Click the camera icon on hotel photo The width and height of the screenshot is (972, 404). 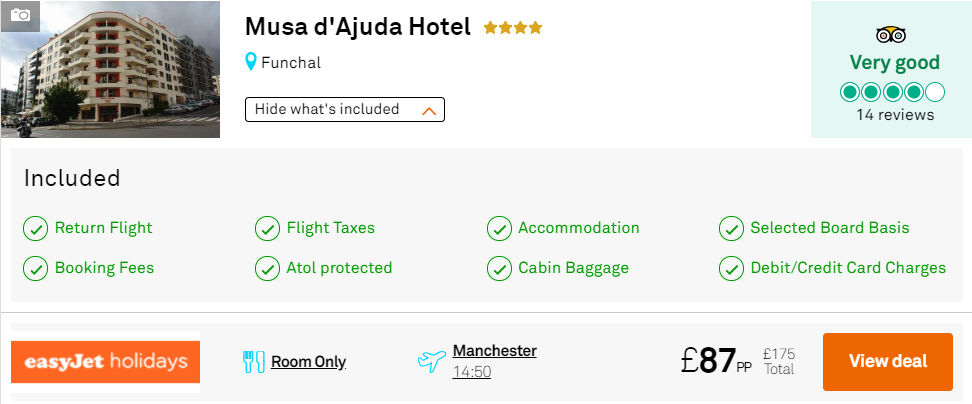click(x=20, y=15)
